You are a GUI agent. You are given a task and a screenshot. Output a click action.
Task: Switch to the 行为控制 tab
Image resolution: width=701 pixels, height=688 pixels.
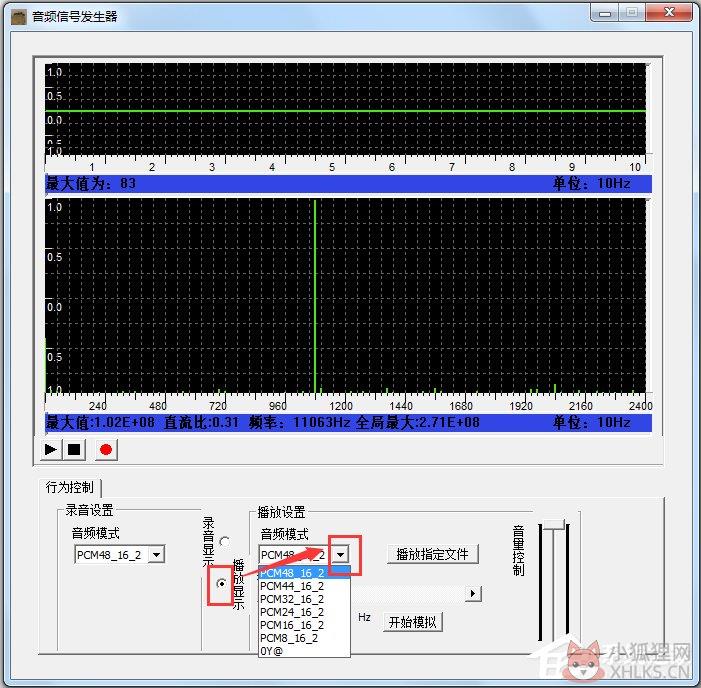(70, 487)
